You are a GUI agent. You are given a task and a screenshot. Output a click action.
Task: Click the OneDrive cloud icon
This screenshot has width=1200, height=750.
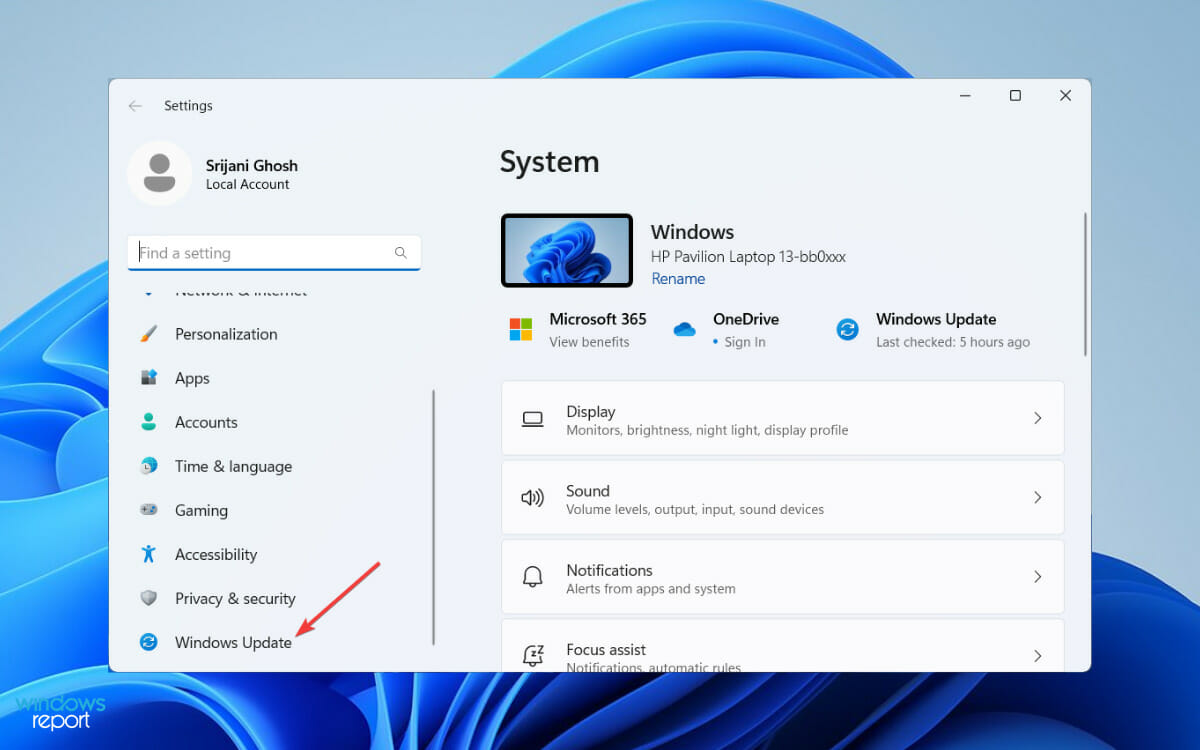pyautogui.click(x=685, y=328)
